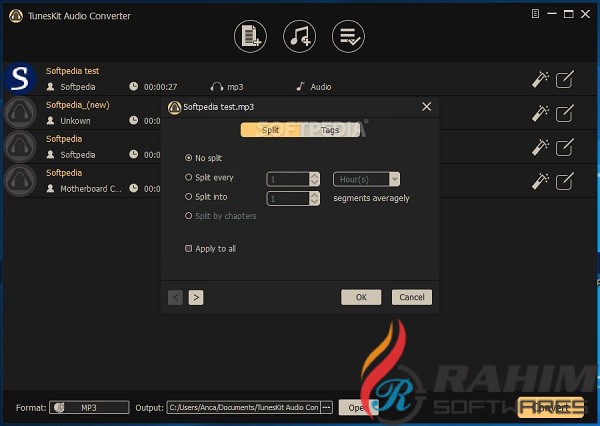Decrease Split every value with down arrow
The image size is (600, 426).
point(315,183)
